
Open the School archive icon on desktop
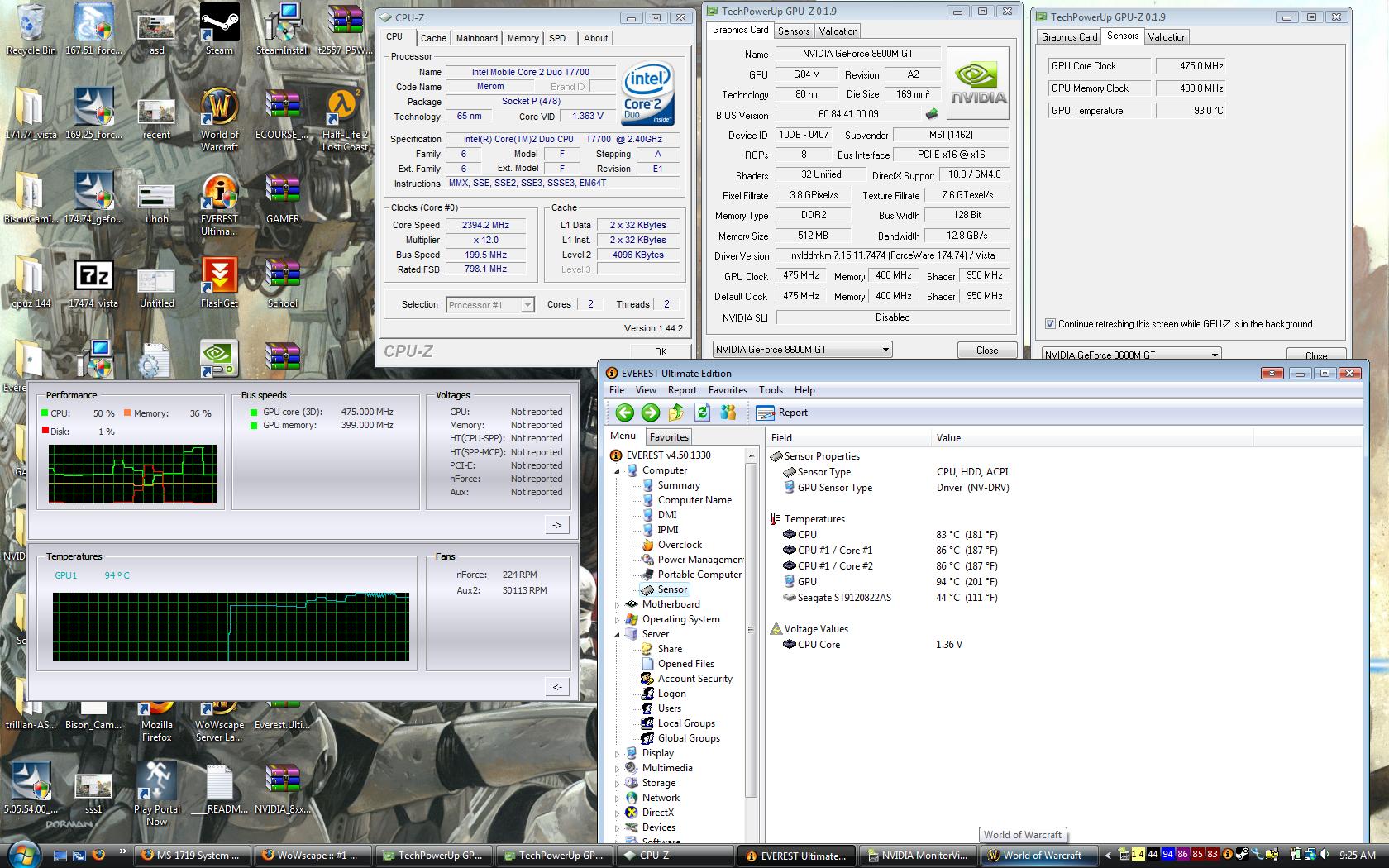tap(283, 283)
